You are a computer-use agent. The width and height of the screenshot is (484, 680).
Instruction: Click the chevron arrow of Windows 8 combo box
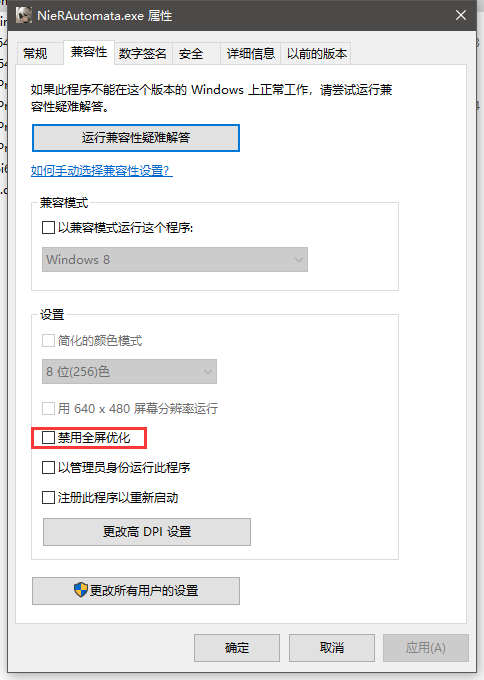pos(298,260)
